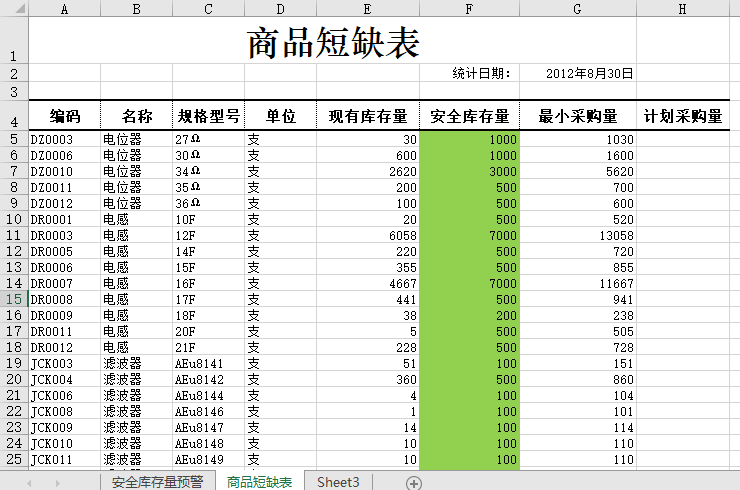The image size is (740, 490).
Task: Click column A header
Action: [65, 9]
